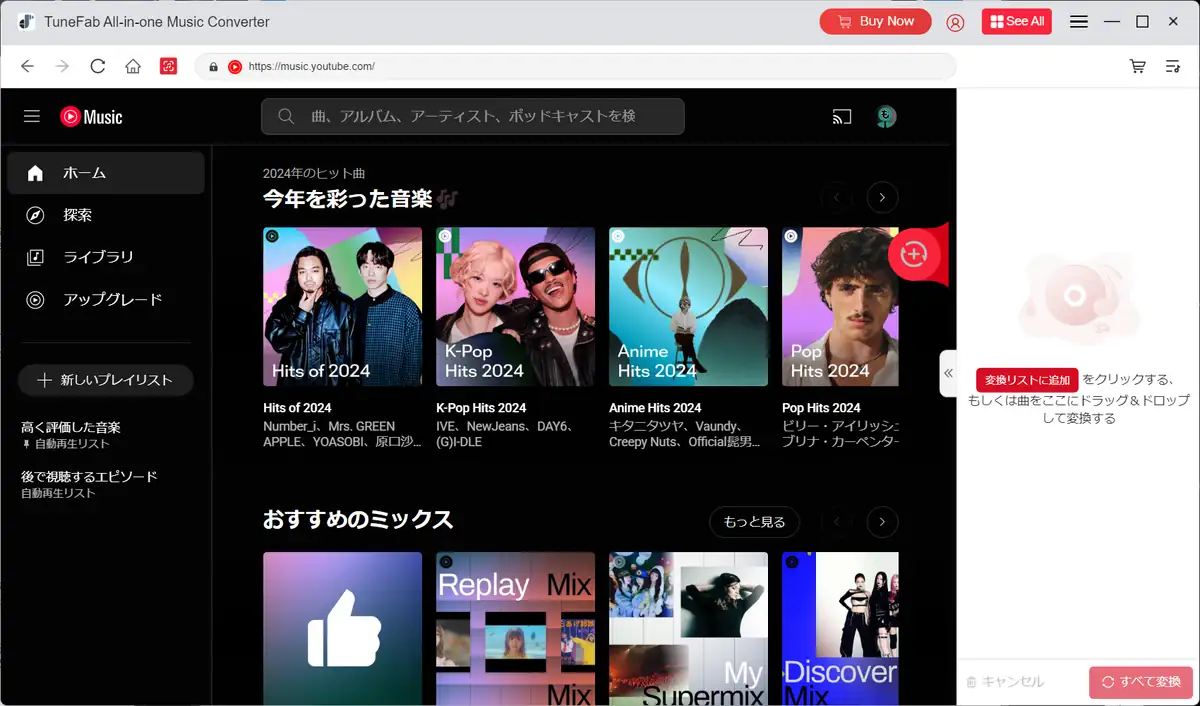This screenshot has width=1200, height=706.
Task: Click the search magnifier icon
Action: [286, 116]
